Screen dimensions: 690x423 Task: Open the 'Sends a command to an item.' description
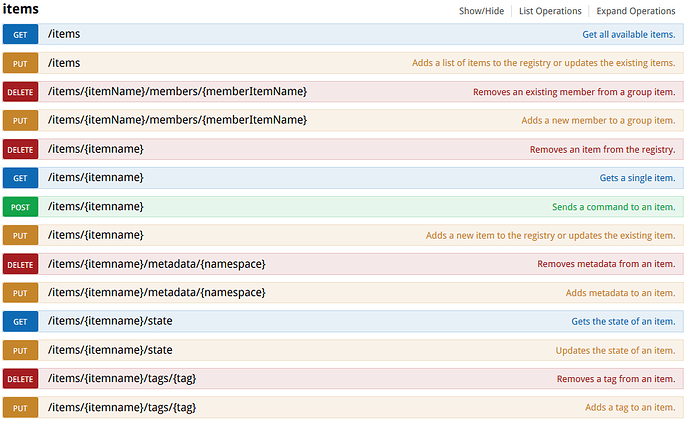613,207
